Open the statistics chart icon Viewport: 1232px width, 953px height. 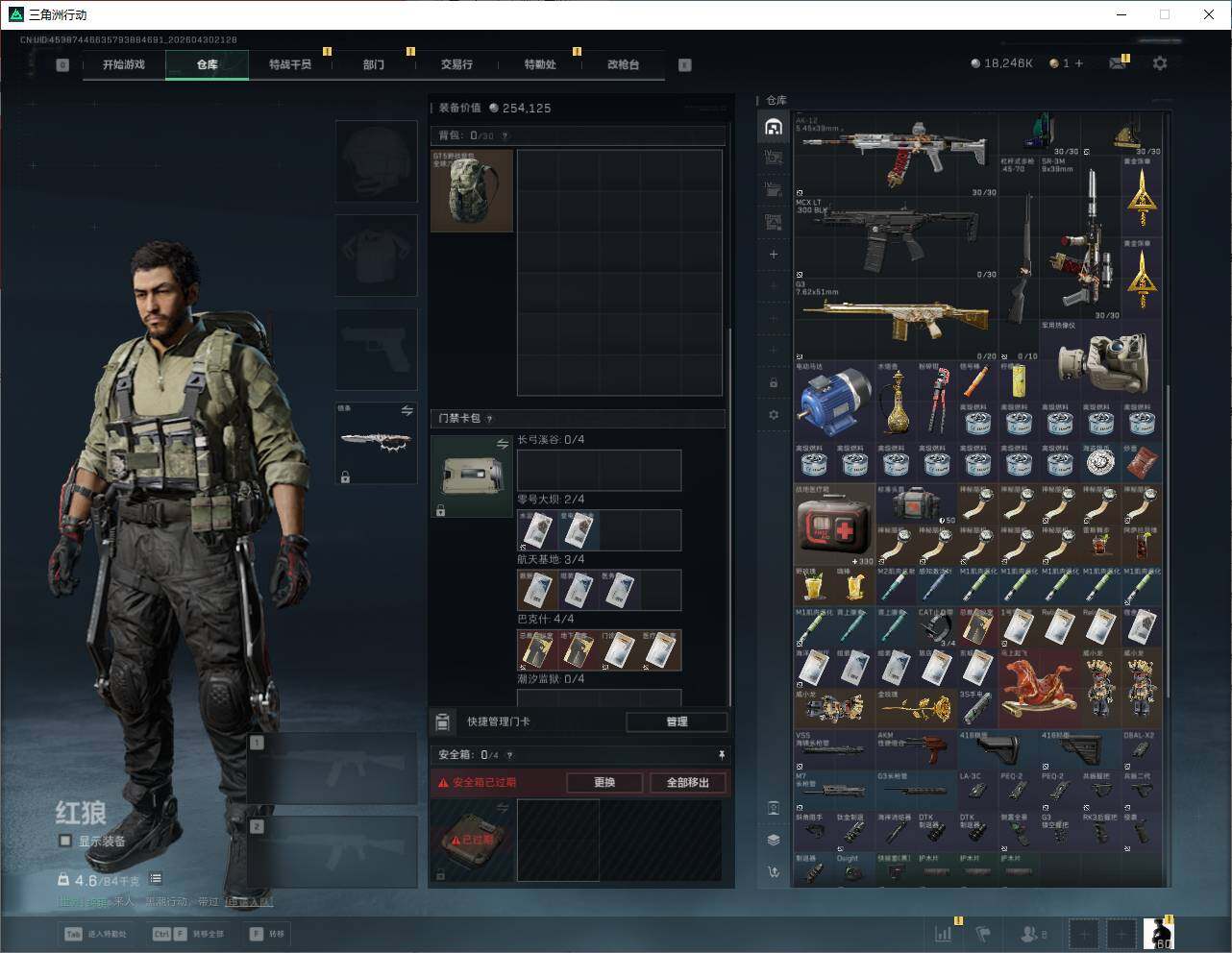pos(944,933)
